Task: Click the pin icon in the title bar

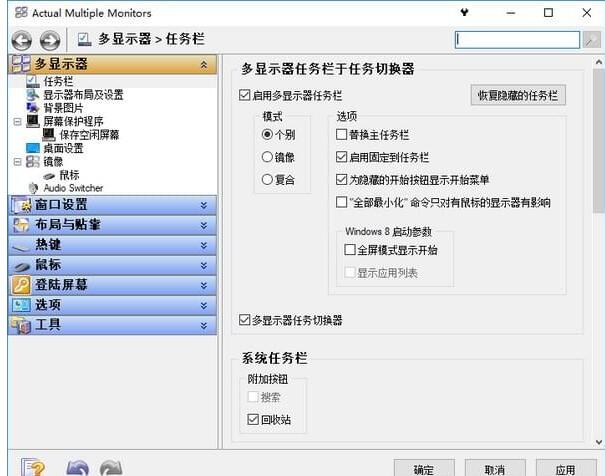Action: tap(465, 13)
